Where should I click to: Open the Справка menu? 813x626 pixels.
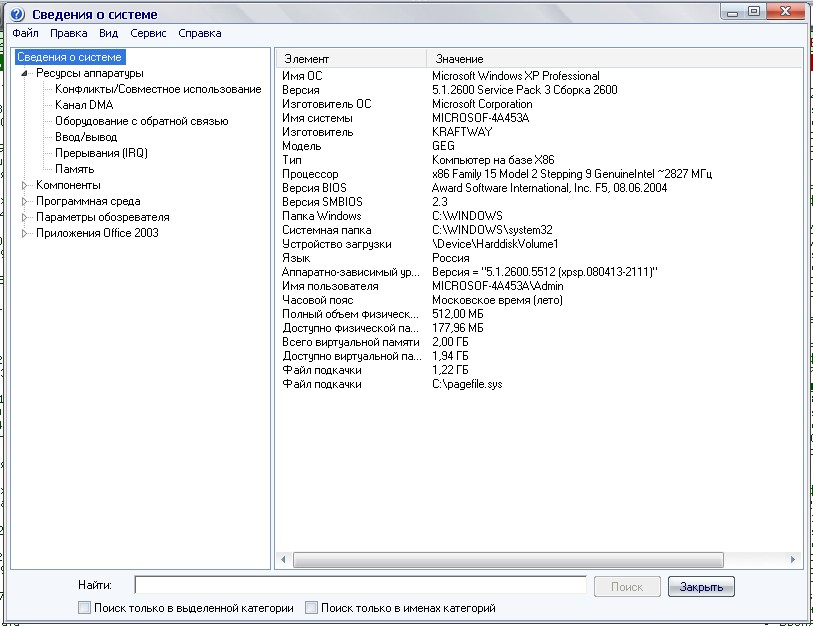pyautogui.click(x=200, y=33)
